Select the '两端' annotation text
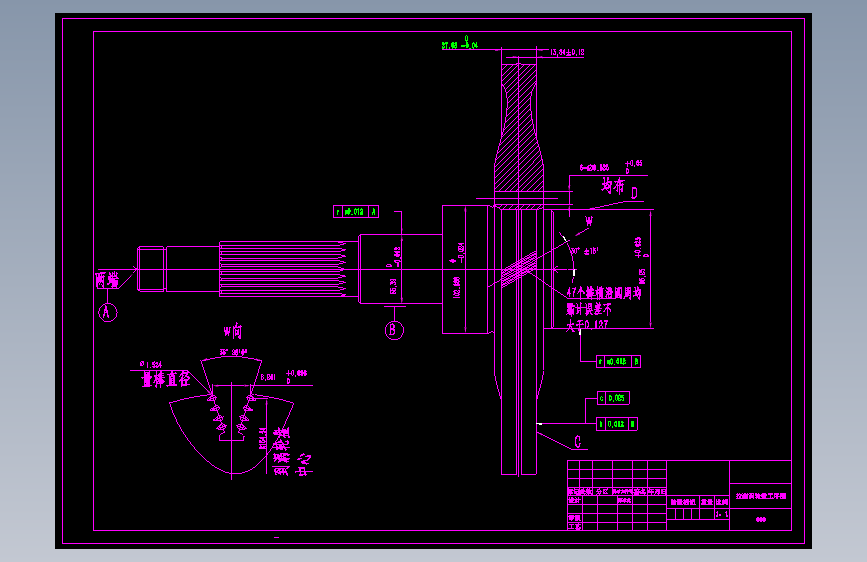 click(107, 280)
